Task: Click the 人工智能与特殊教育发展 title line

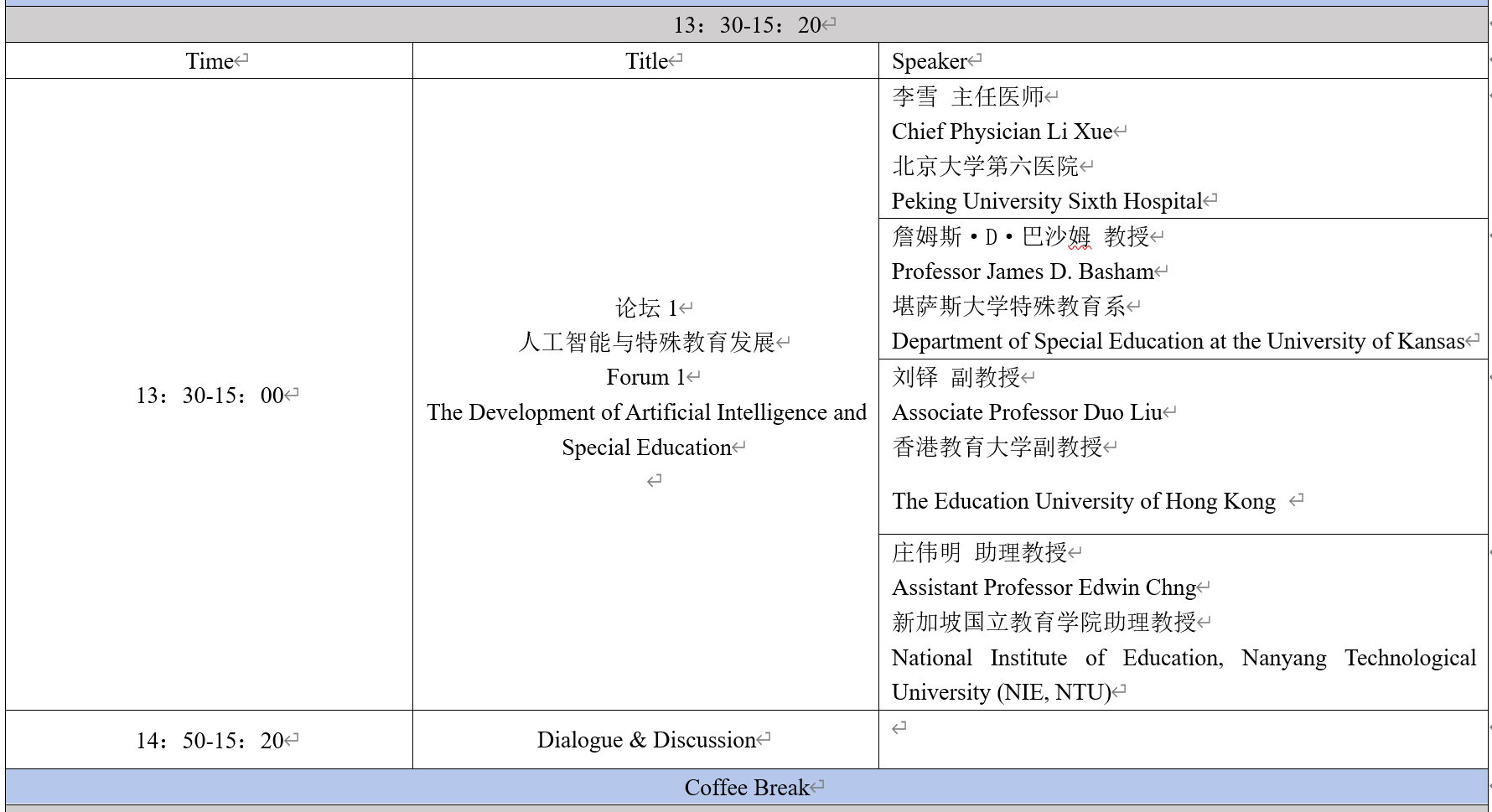Action: tap(646, 342)
